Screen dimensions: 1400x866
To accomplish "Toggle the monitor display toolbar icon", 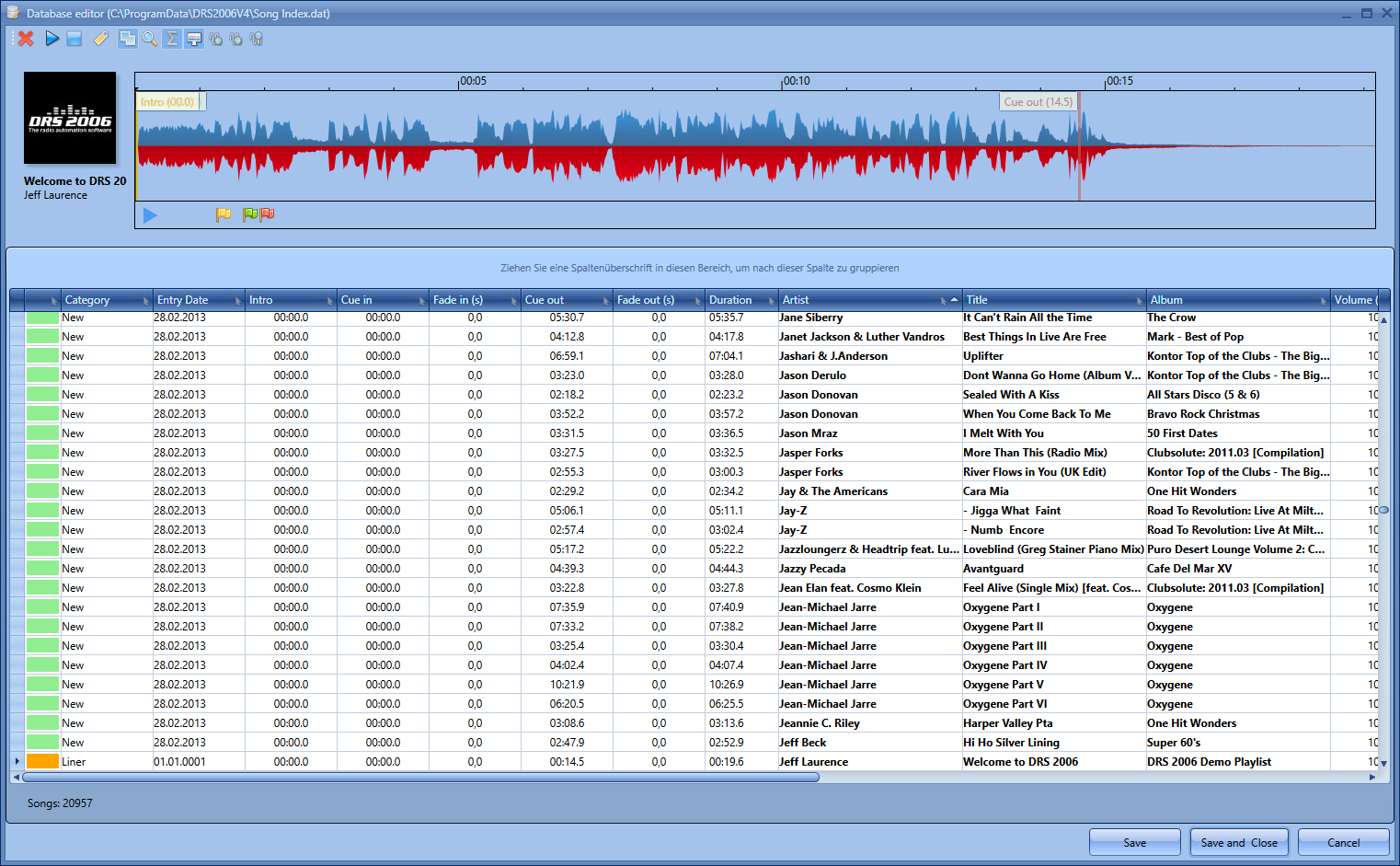I will (193, 39).
